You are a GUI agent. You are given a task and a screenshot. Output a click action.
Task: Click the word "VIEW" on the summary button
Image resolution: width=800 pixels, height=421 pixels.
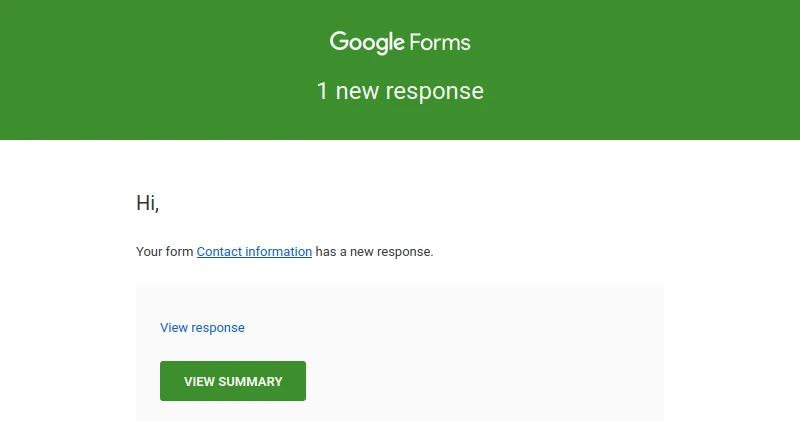pos(199,382)
